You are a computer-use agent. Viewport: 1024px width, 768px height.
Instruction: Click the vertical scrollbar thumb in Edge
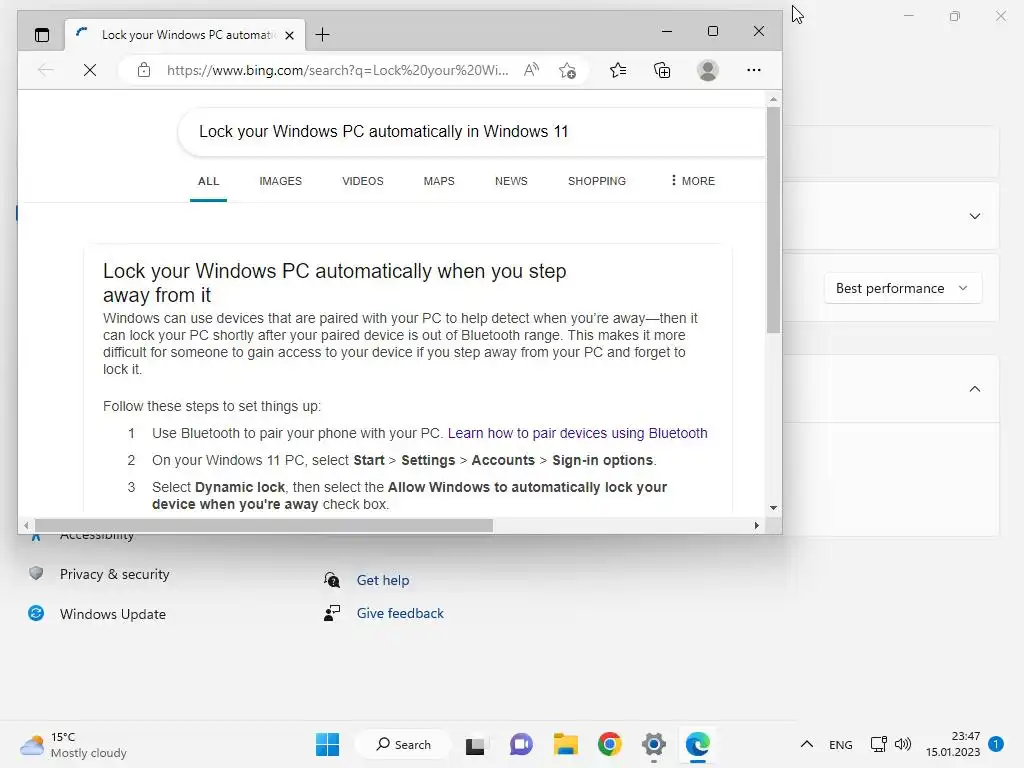(773, 220)
